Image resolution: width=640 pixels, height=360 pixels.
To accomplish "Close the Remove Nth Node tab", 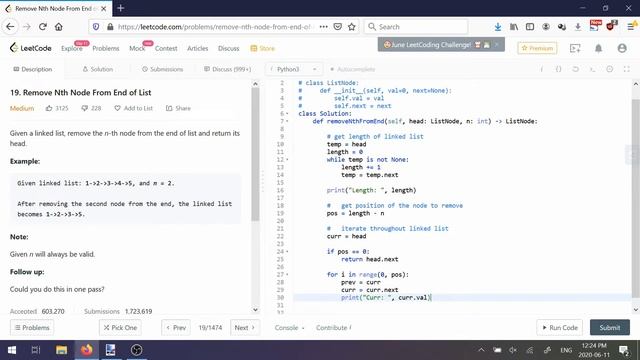I will coord(104,8).
